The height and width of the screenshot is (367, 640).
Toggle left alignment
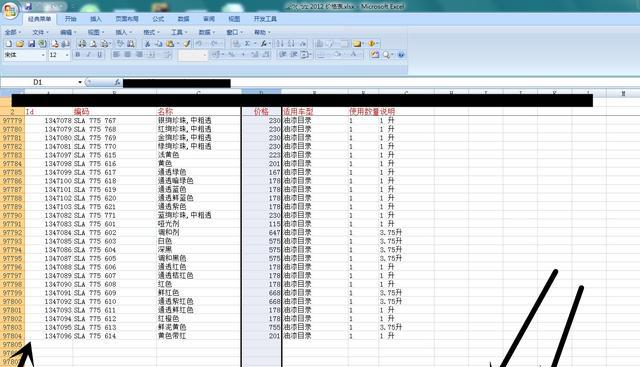[117, 55]
